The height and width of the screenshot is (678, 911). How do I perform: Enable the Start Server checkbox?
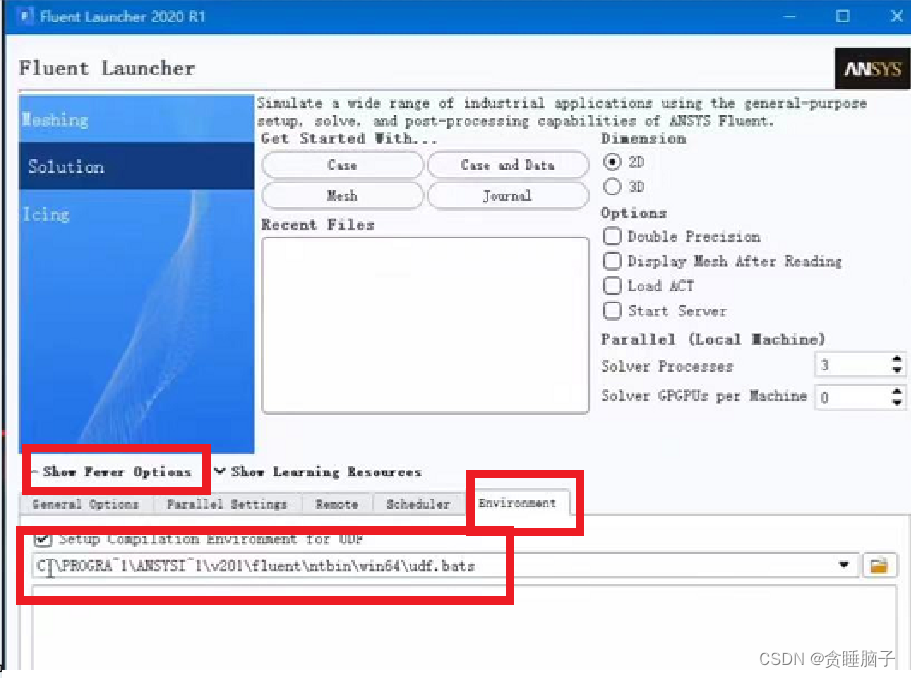tap(612, 311)
